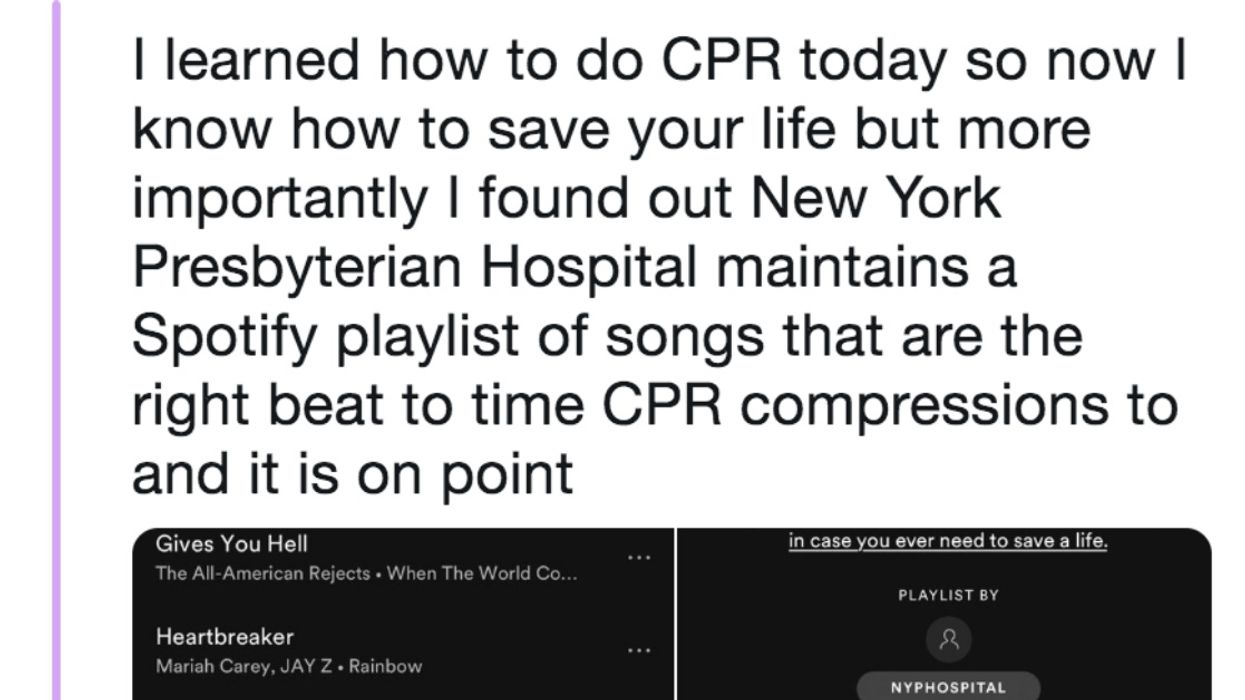Select the song "Gives You Hell"
1245x700 pixels.
pos(230,545)
